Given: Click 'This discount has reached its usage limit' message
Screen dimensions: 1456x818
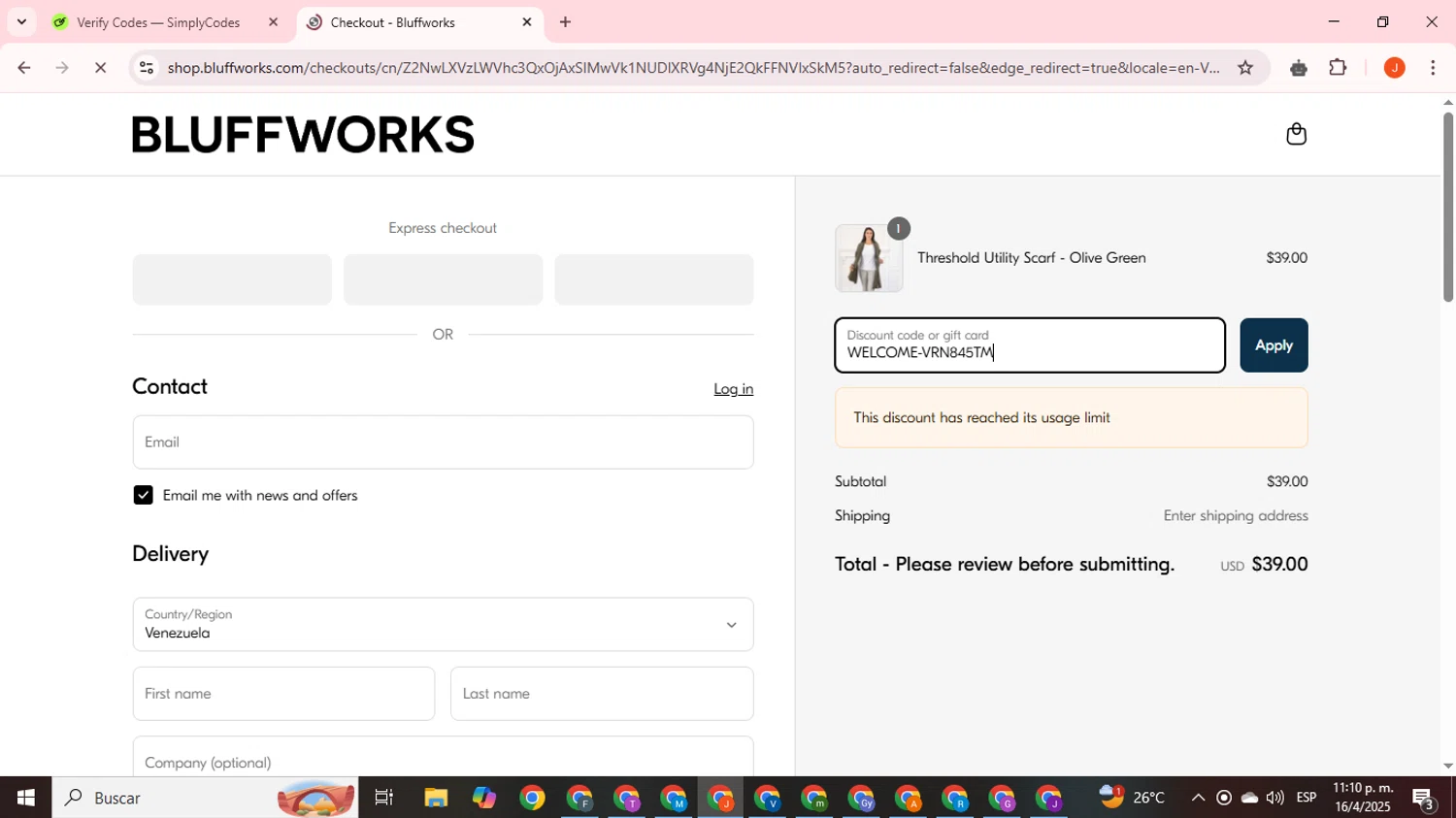Looking at the screenshot, I should pyautogui.click(x=981, y=418).
